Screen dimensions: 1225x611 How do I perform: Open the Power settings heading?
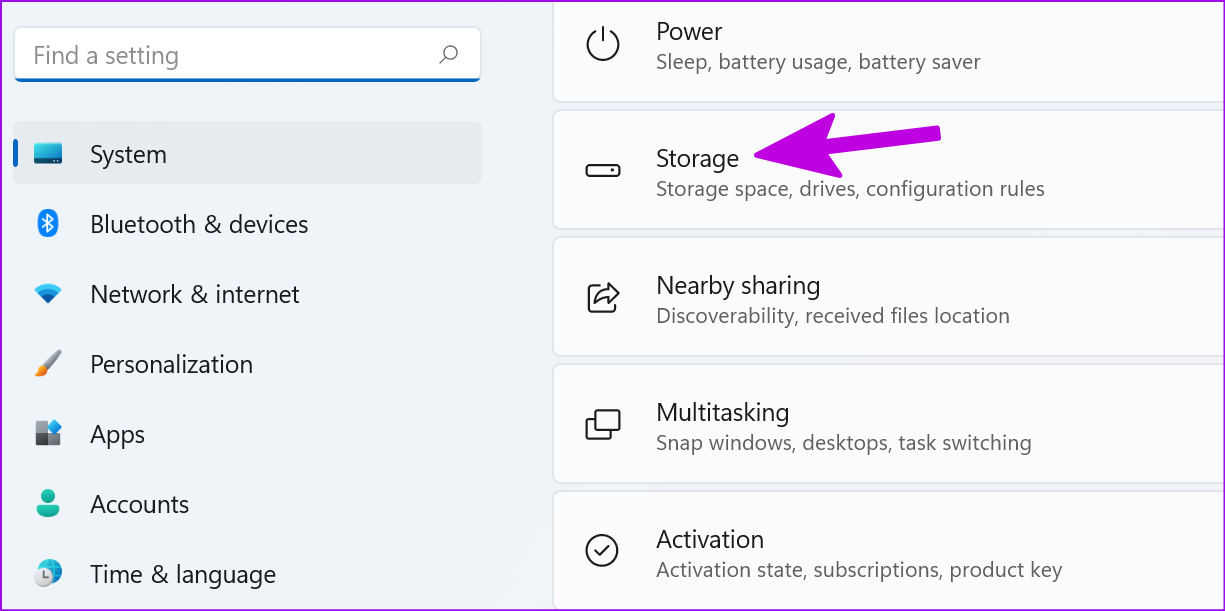[x=689, y=31]
